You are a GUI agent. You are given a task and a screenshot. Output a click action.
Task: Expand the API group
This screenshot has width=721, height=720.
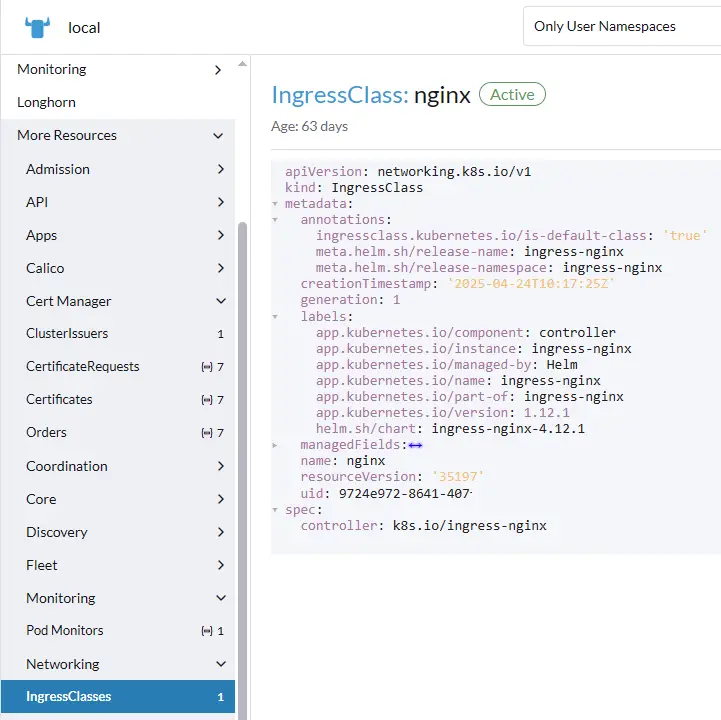coord(221,202)
